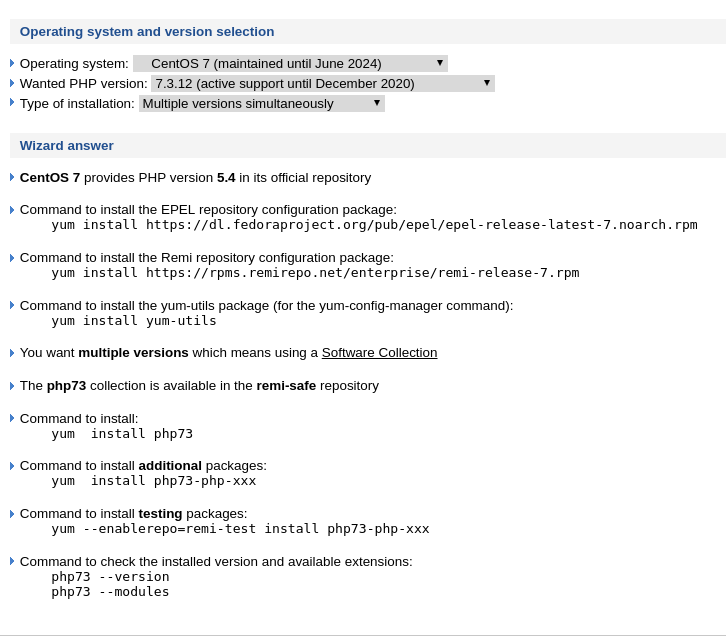Screen dimensions: 726x636
Task: Click the arrow bullet beside Wanted PHP version
Action: coord(12,83)
